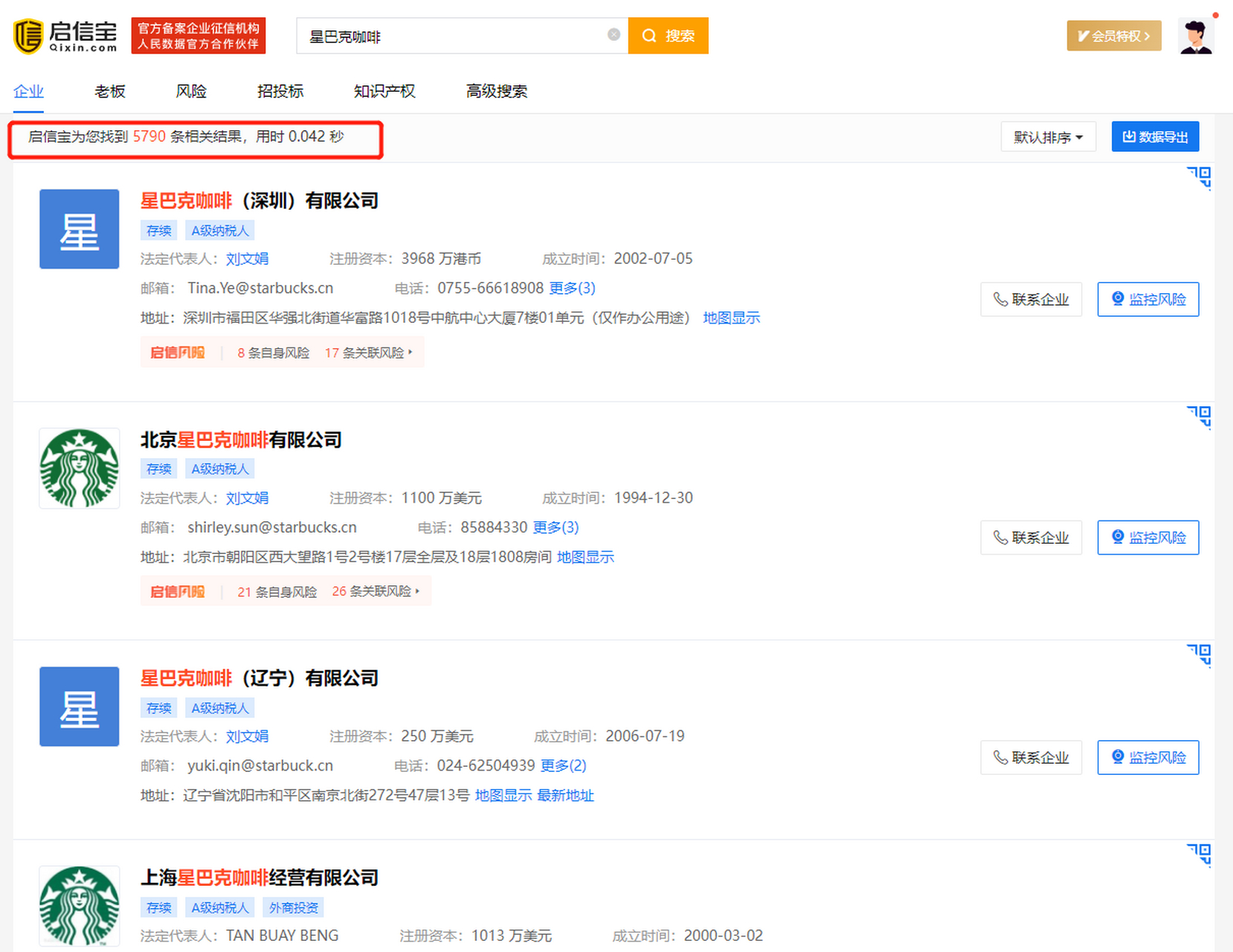Expand 更多(2) phones for Liaoning company
The width and height of the screenshot is (1233, 952).
[x=563, y=765]
